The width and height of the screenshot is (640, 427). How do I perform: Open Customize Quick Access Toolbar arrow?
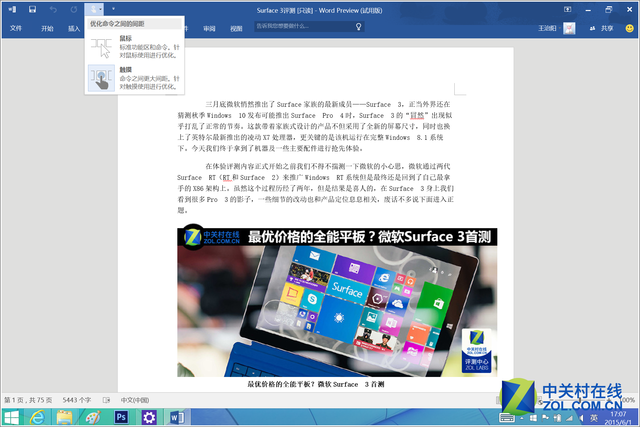[113, 9]
